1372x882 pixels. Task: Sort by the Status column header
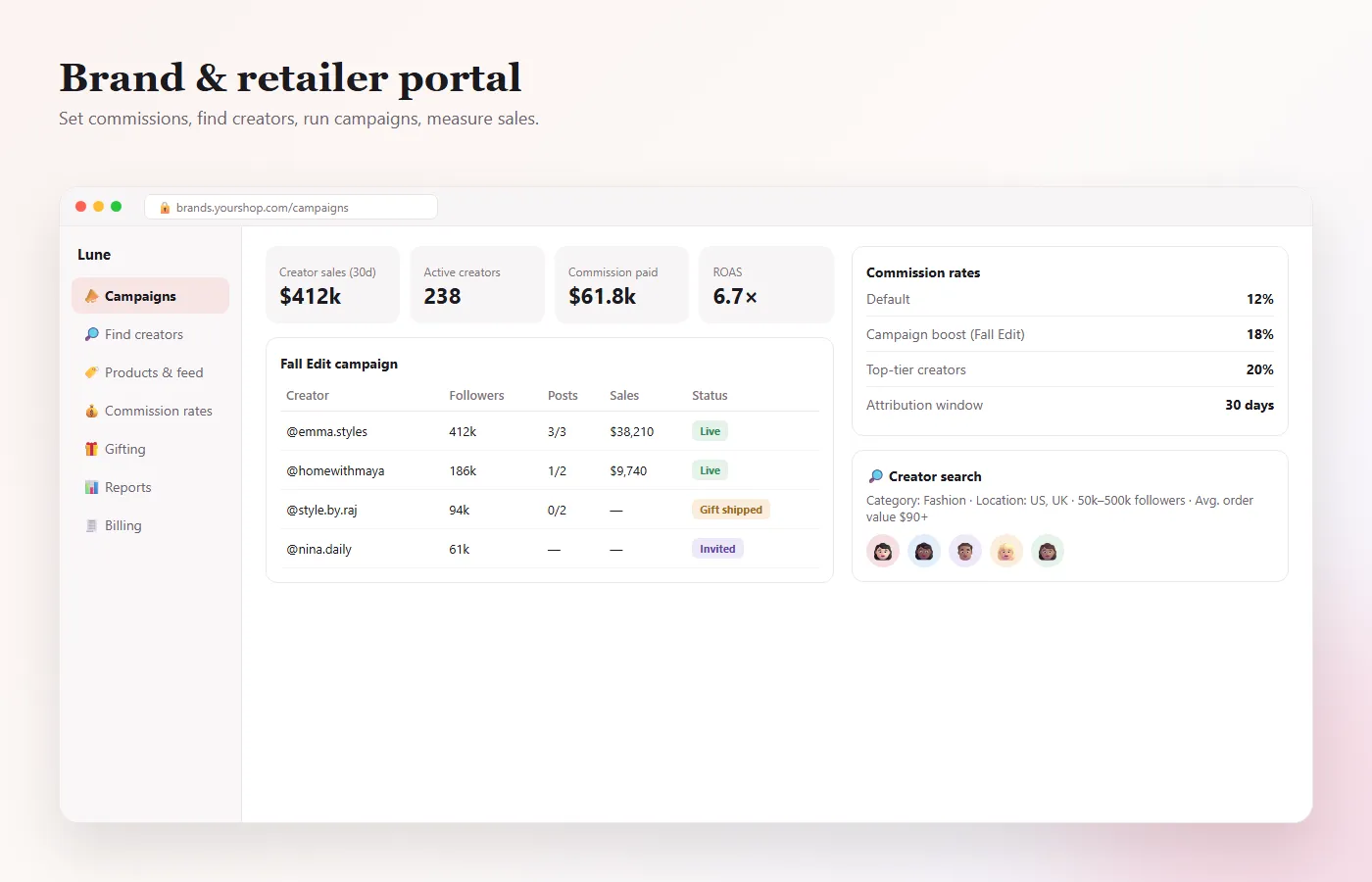pyautogui.click(x=710, y=396)
